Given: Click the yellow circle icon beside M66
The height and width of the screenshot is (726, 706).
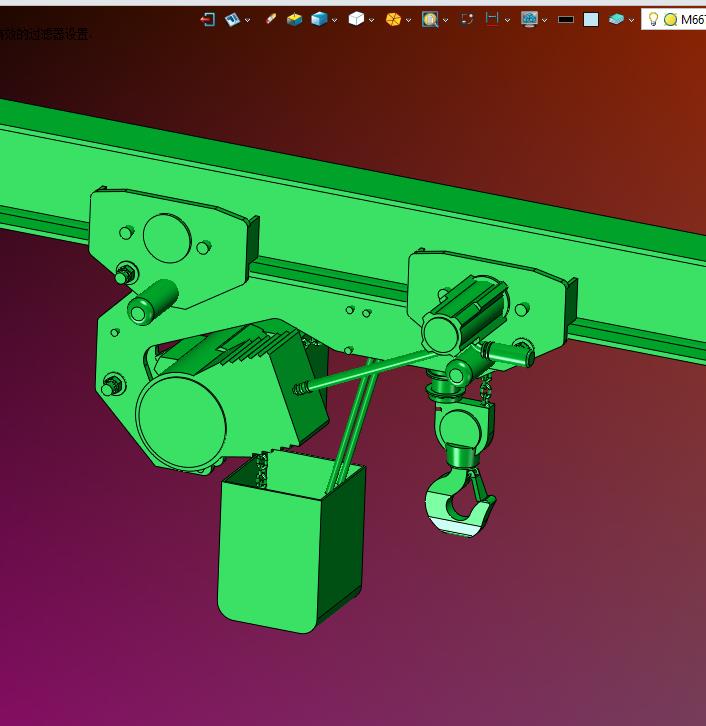Looking at the screenshot, I should (x=670, y=19).
